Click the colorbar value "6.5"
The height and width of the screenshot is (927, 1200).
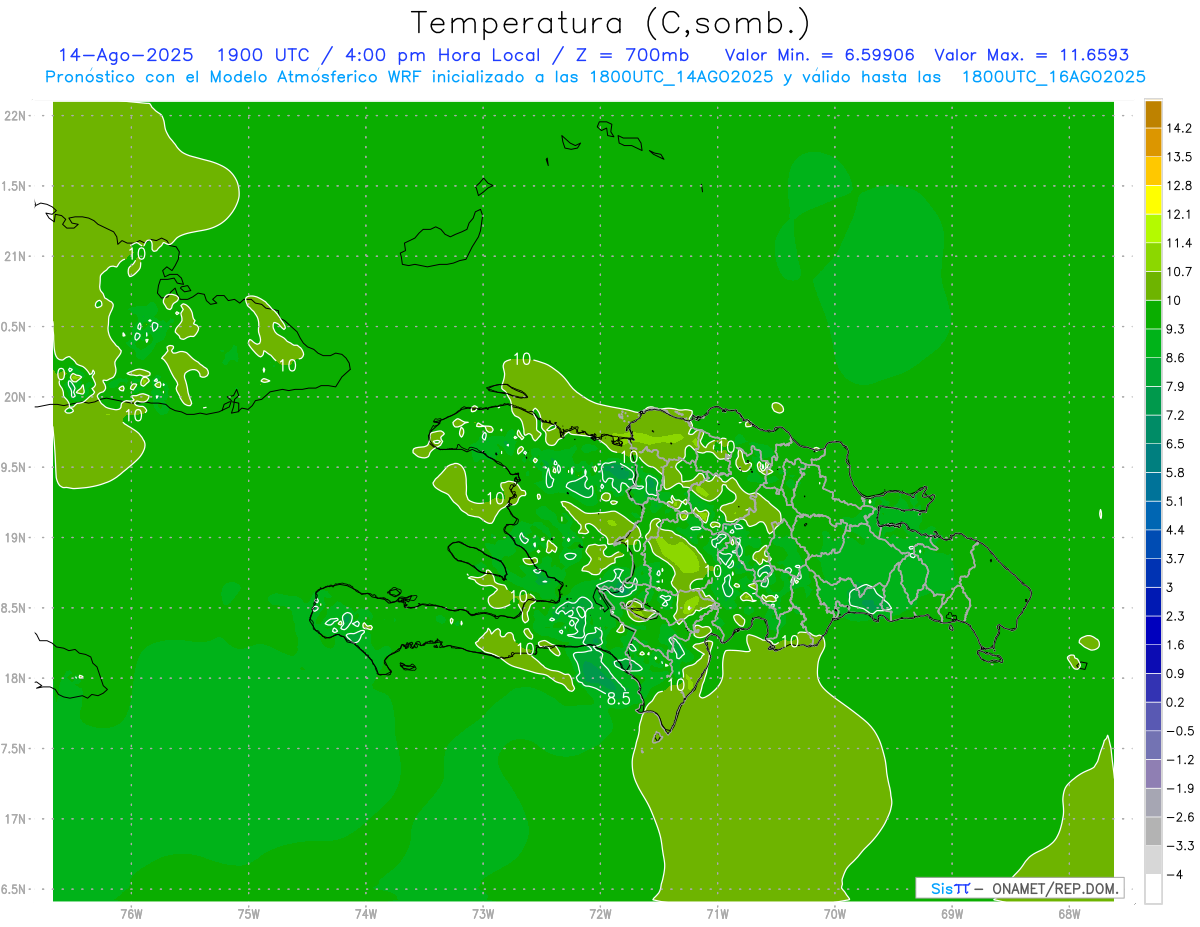coord(1176,444)
